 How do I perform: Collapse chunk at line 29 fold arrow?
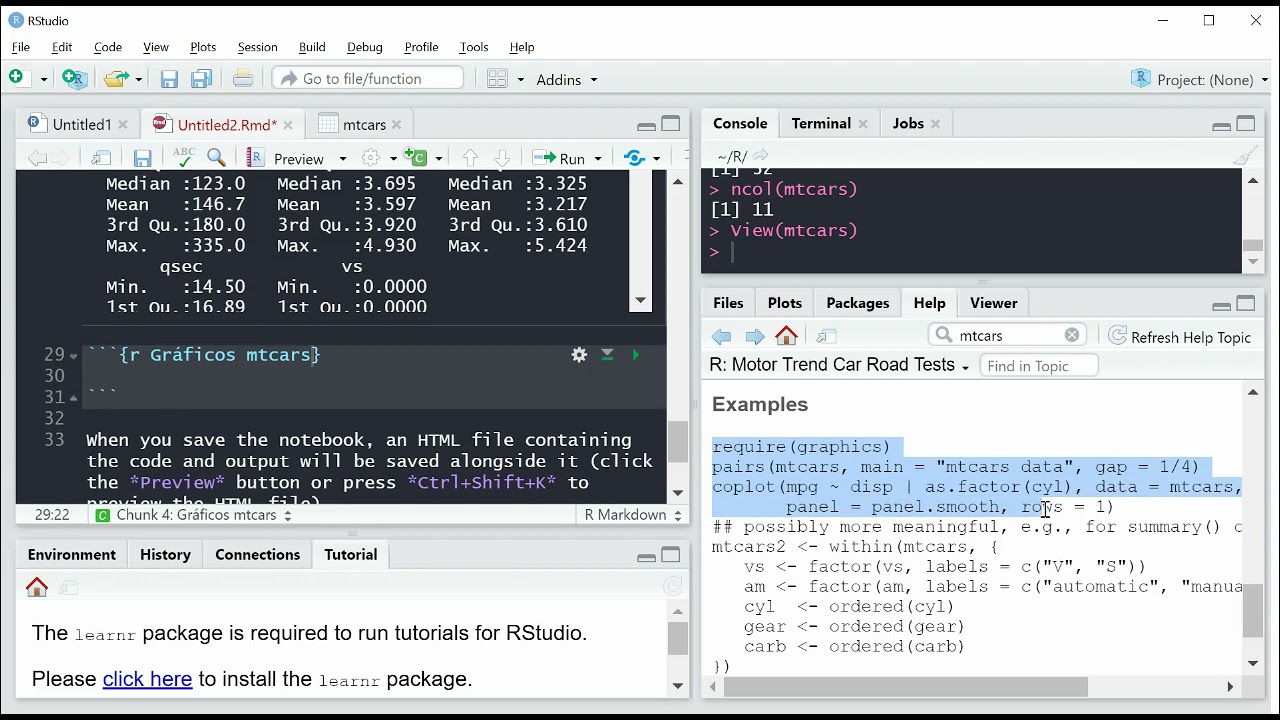(73, 356)
